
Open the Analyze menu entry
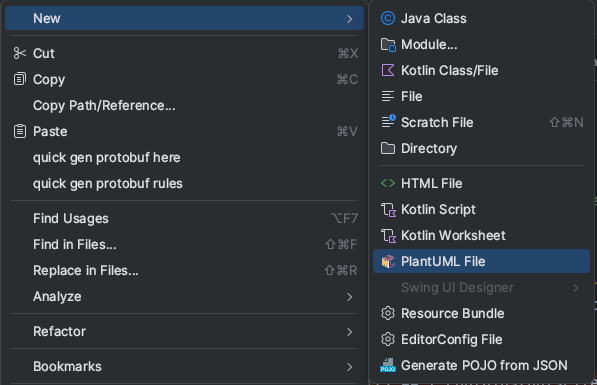point(184,296)
